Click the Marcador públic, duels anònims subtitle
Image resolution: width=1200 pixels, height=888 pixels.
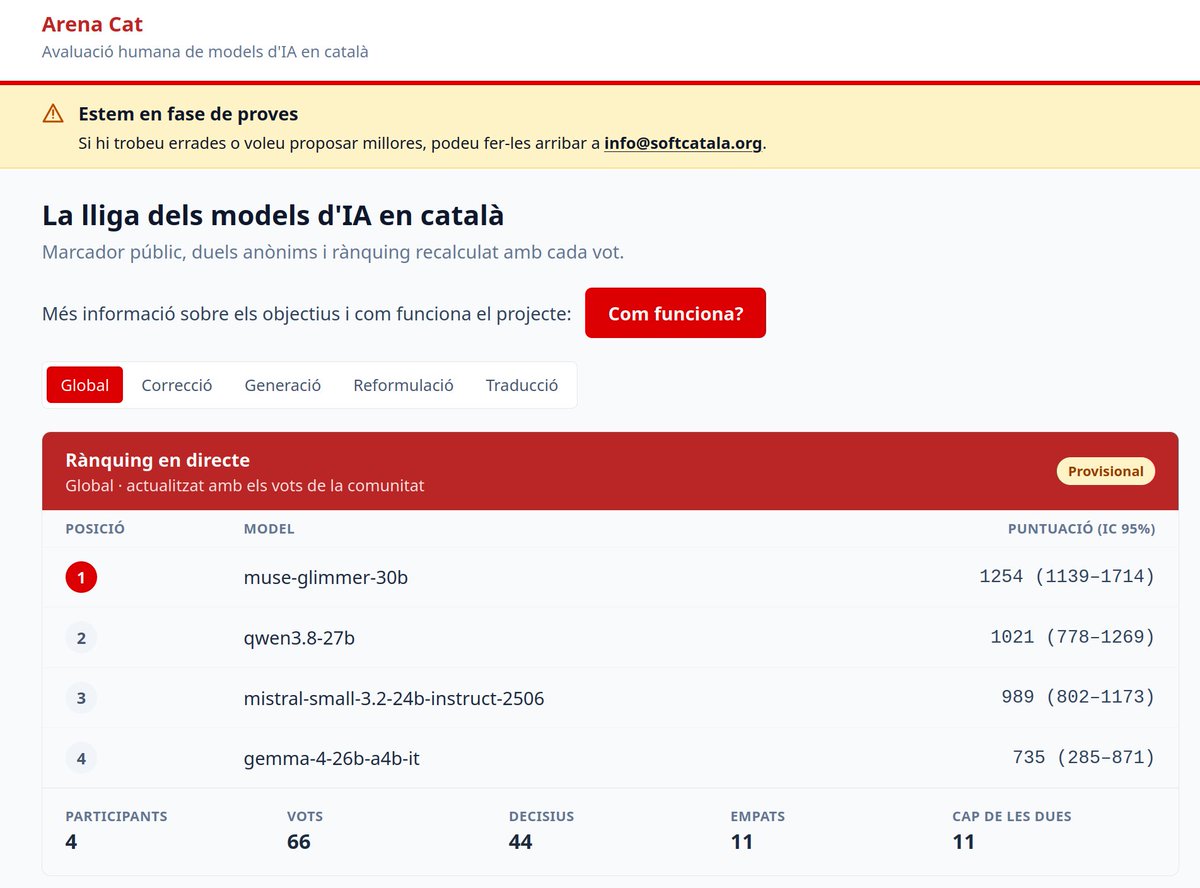pos(333,252)
